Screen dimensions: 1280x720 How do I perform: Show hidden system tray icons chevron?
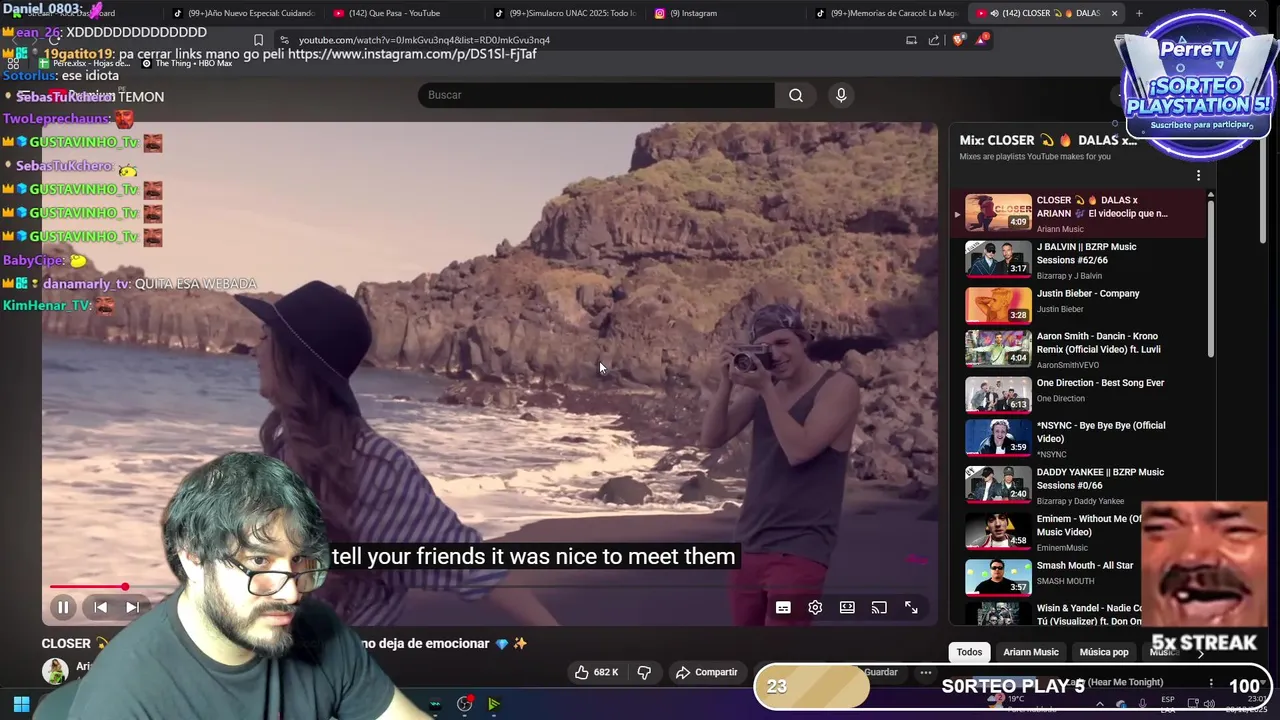point(1099,704)
